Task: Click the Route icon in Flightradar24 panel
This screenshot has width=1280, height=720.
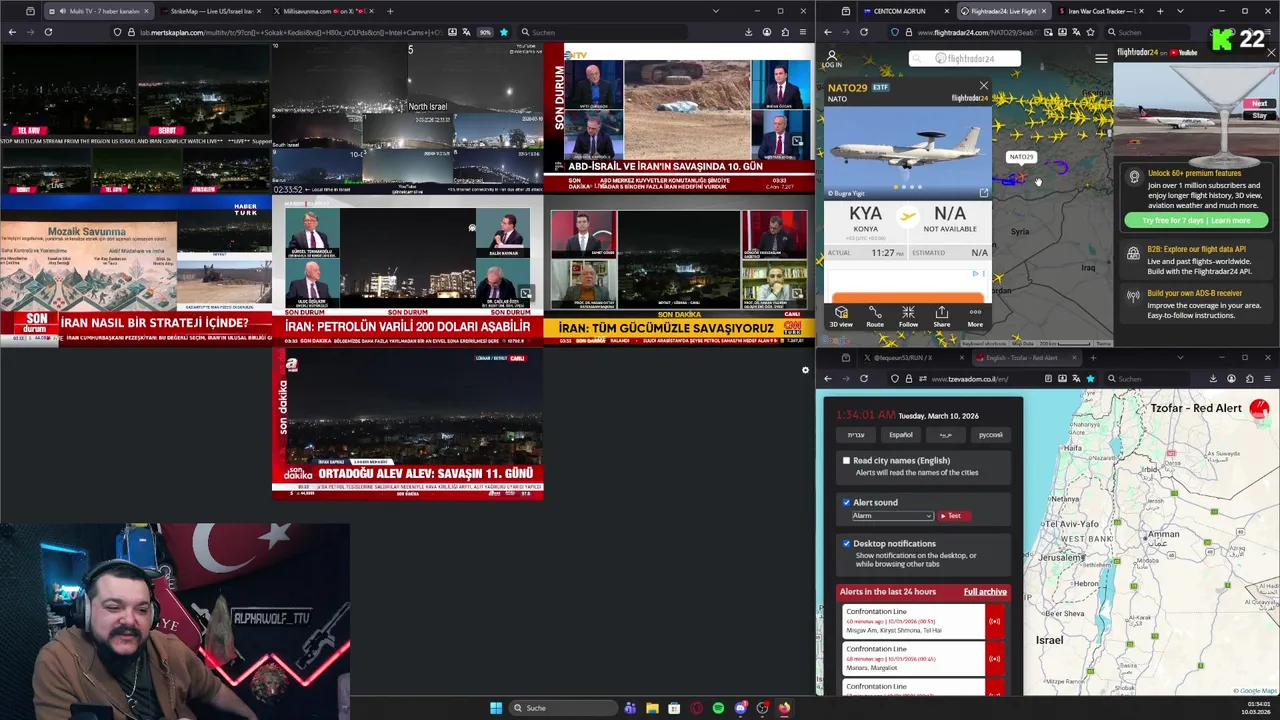Action: [x=875, y=317]
